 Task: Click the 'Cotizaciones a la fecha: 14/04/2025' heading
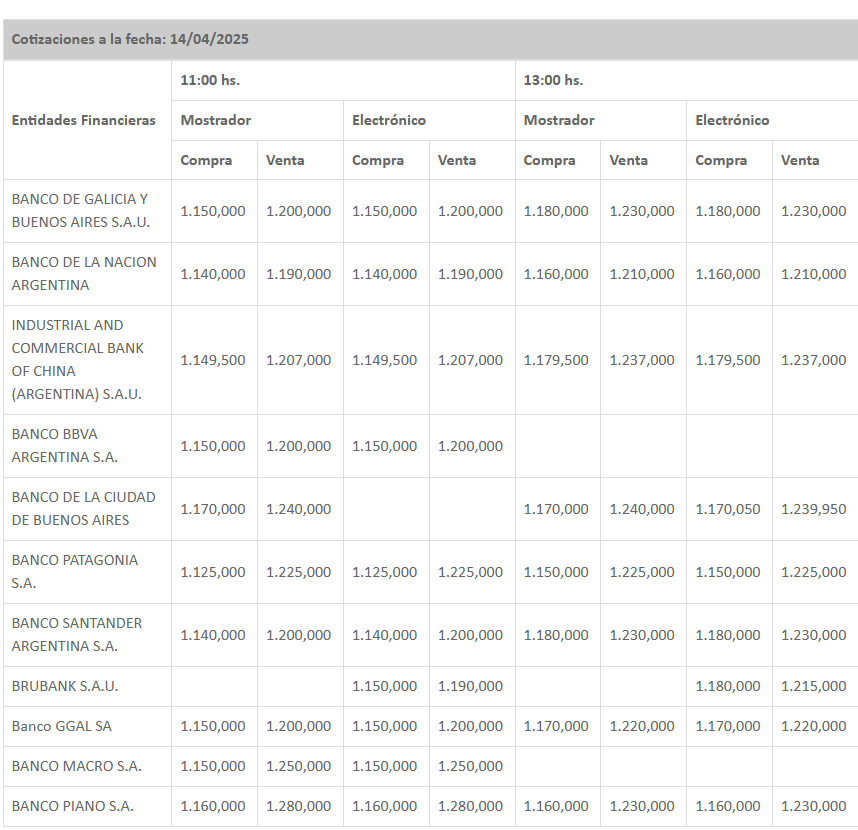pyautogui.click(x=130, y=39)
